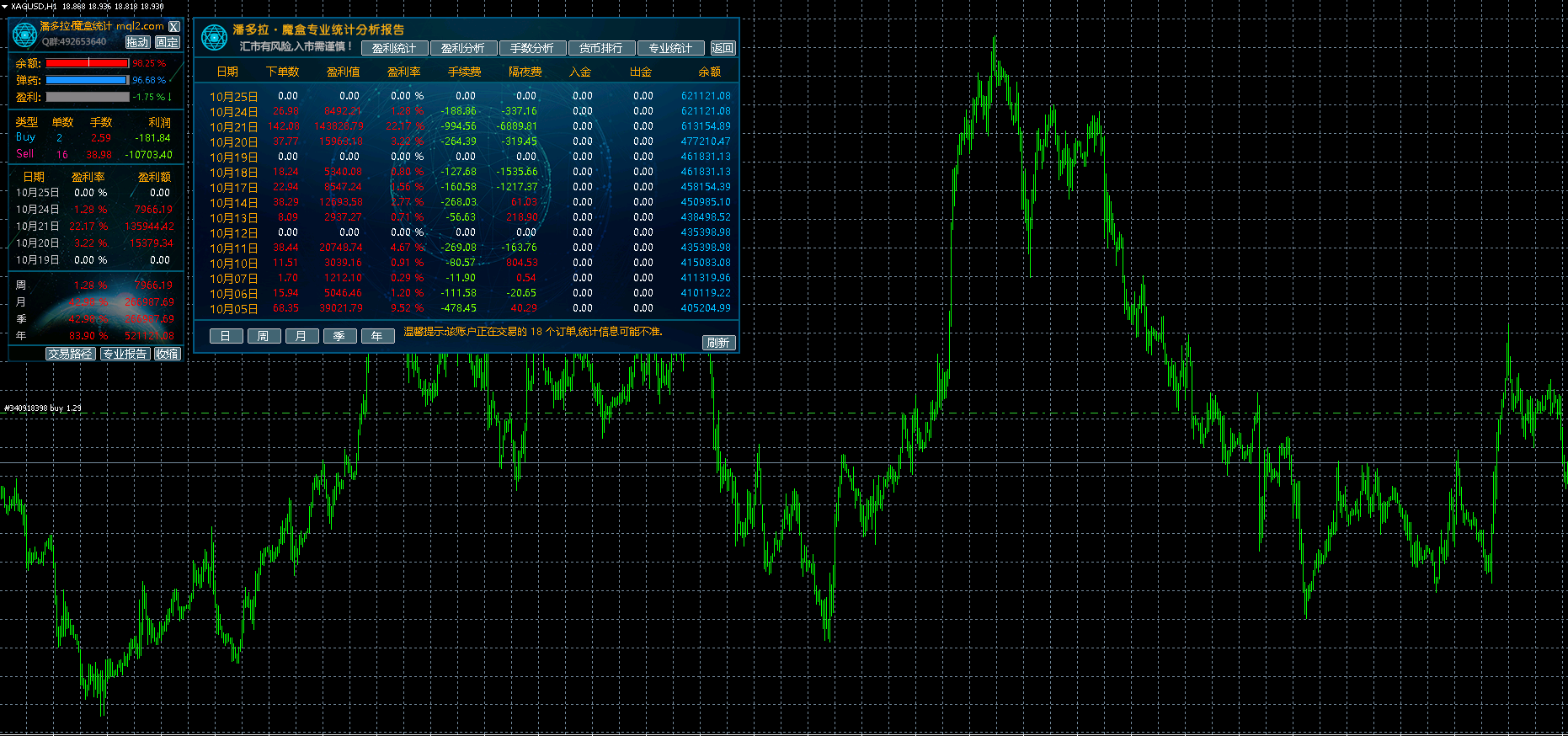The image size is (1568, 736).
Task: Refresh the report with the 刷新 button
Action: (x=718, y=343)
